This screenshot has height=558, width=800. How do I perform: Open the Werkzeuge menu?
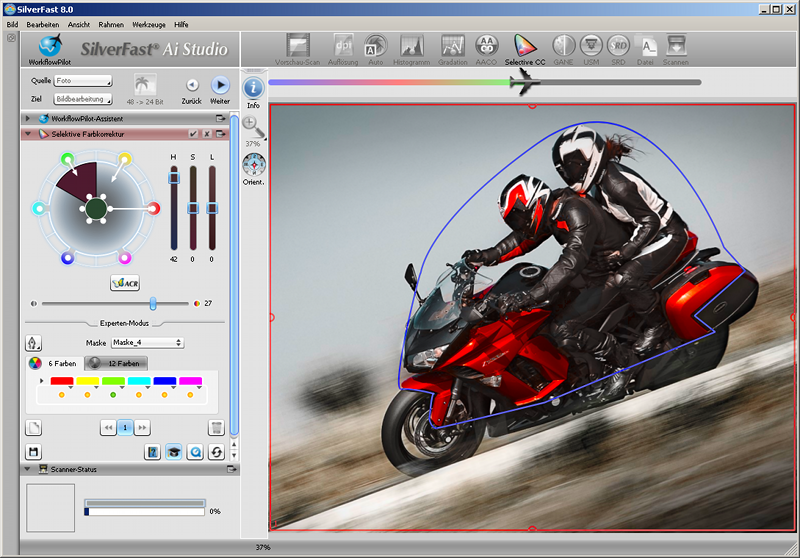[x=148, y=23]
